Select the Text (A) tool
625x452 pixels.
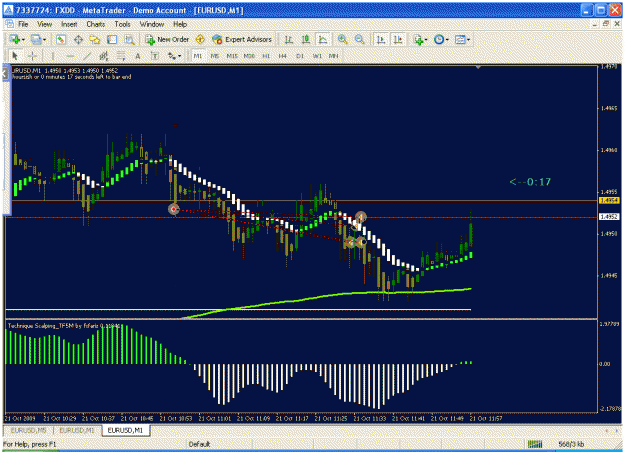138,56
